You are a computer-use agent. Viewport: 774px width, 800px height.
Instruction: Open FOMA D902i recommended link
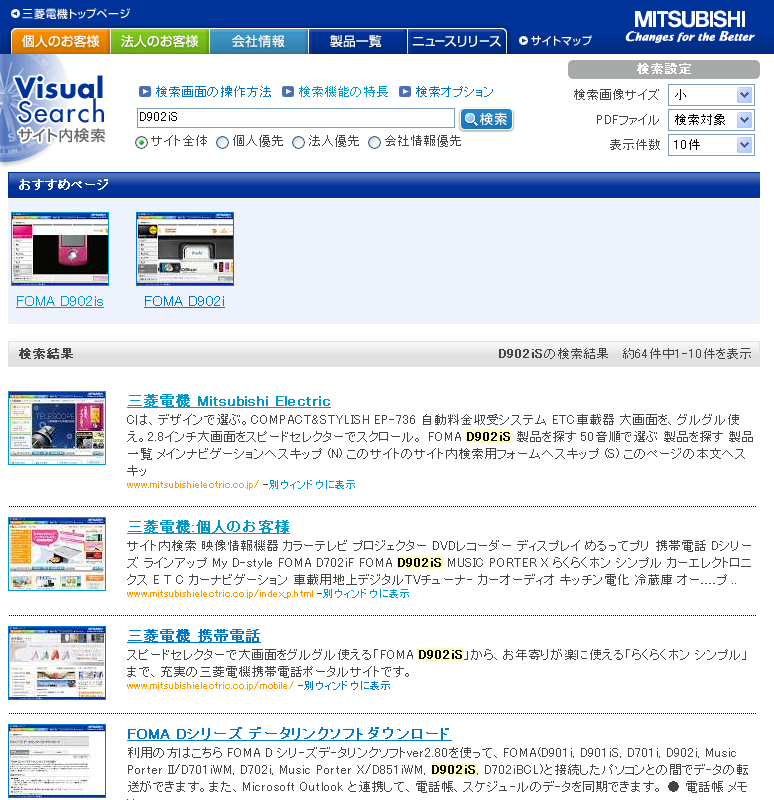click(x=184, y=302)
